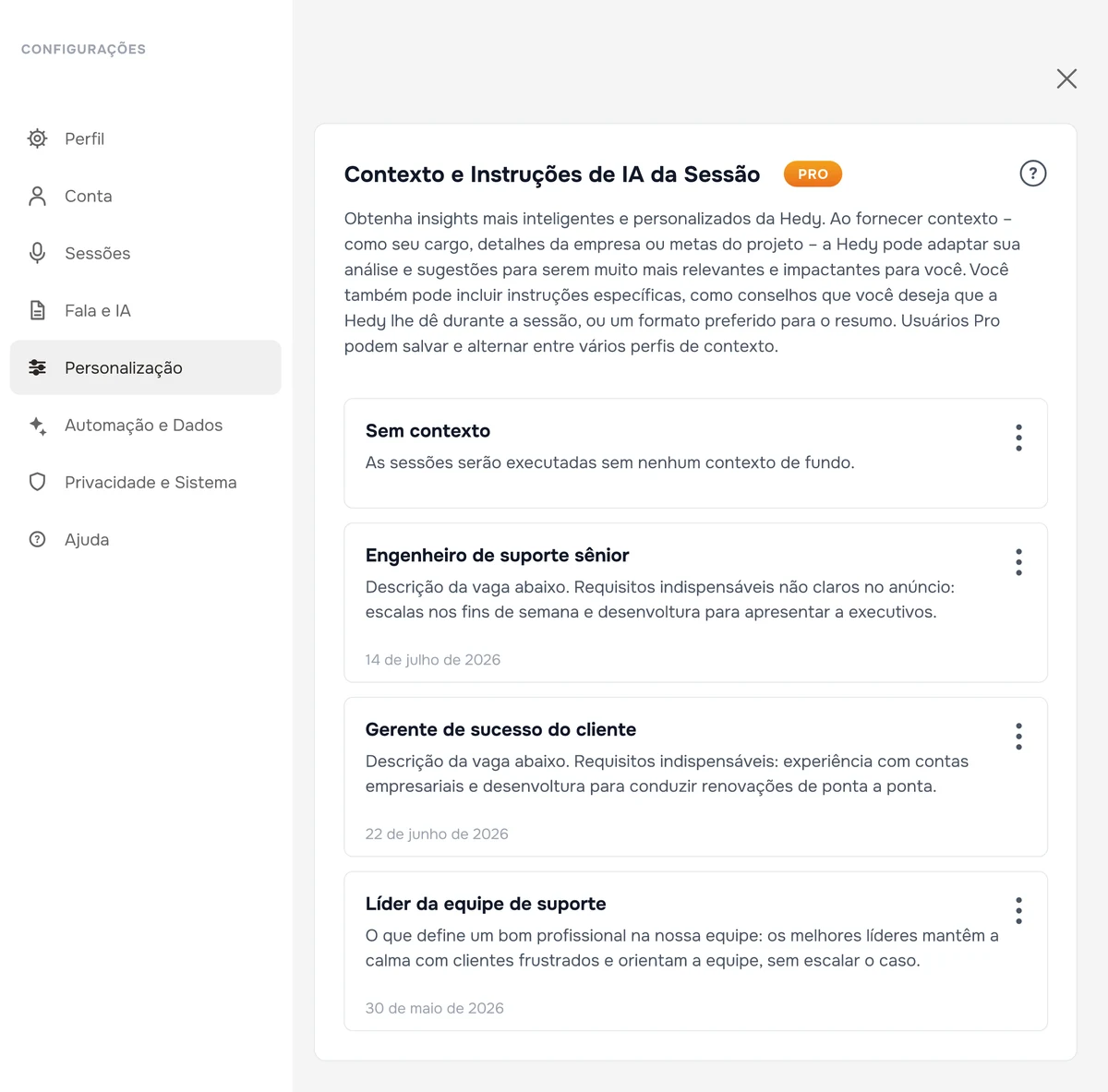
Task: Close the settings dialog with X
Action: coord(1066,78)
